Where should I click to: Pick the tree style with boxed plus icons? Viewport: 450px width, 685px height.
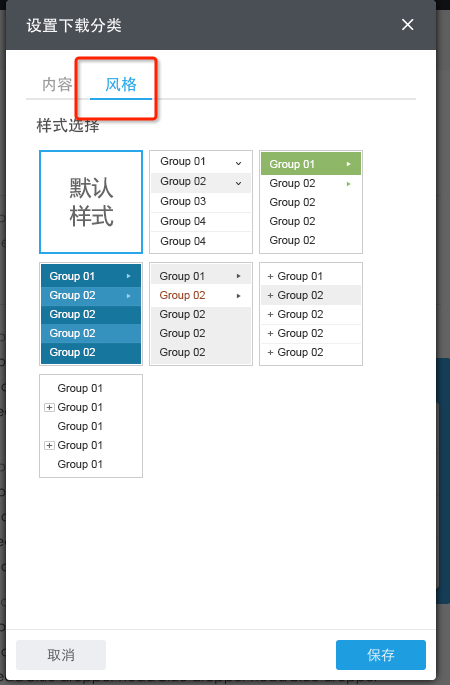[91, 426]
